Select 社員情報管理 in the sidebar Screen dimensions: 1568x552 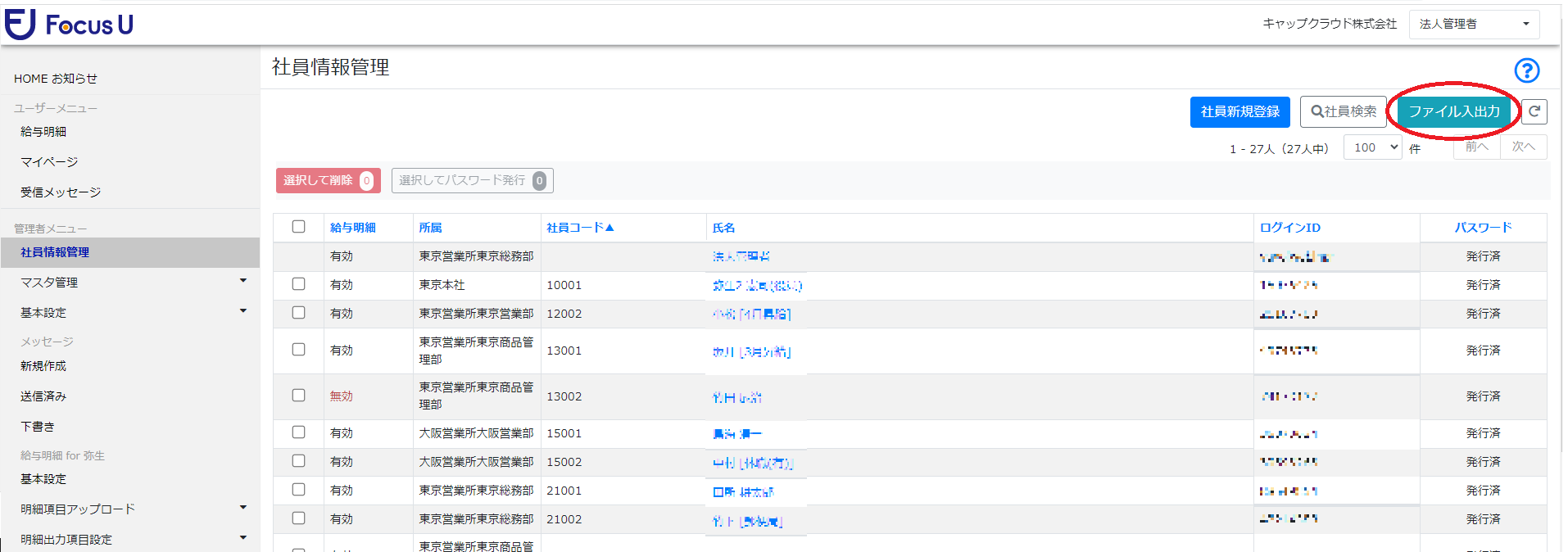(x=130, y=252)
